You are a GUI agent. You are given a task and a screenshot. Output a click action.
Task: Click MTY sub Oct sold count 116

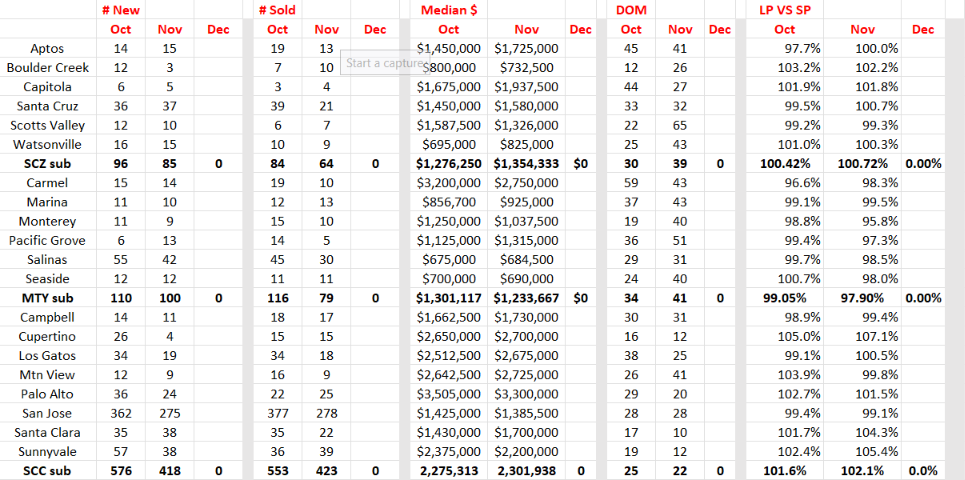(x=278, y=298)
